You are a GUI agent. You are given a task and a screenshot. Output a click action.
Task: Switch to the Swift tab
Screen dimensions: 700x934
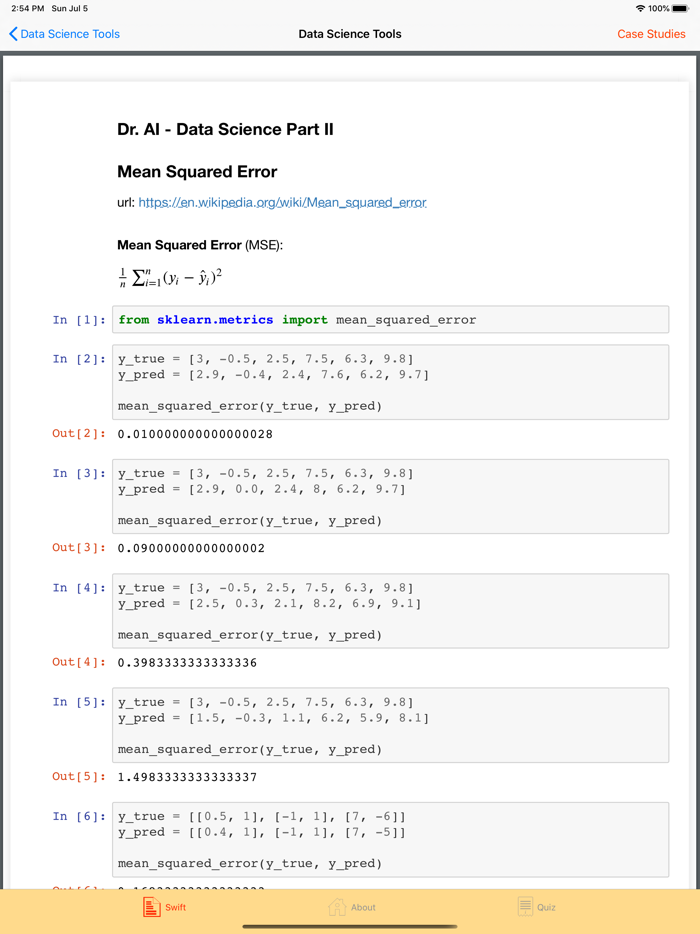pos(164,906)
